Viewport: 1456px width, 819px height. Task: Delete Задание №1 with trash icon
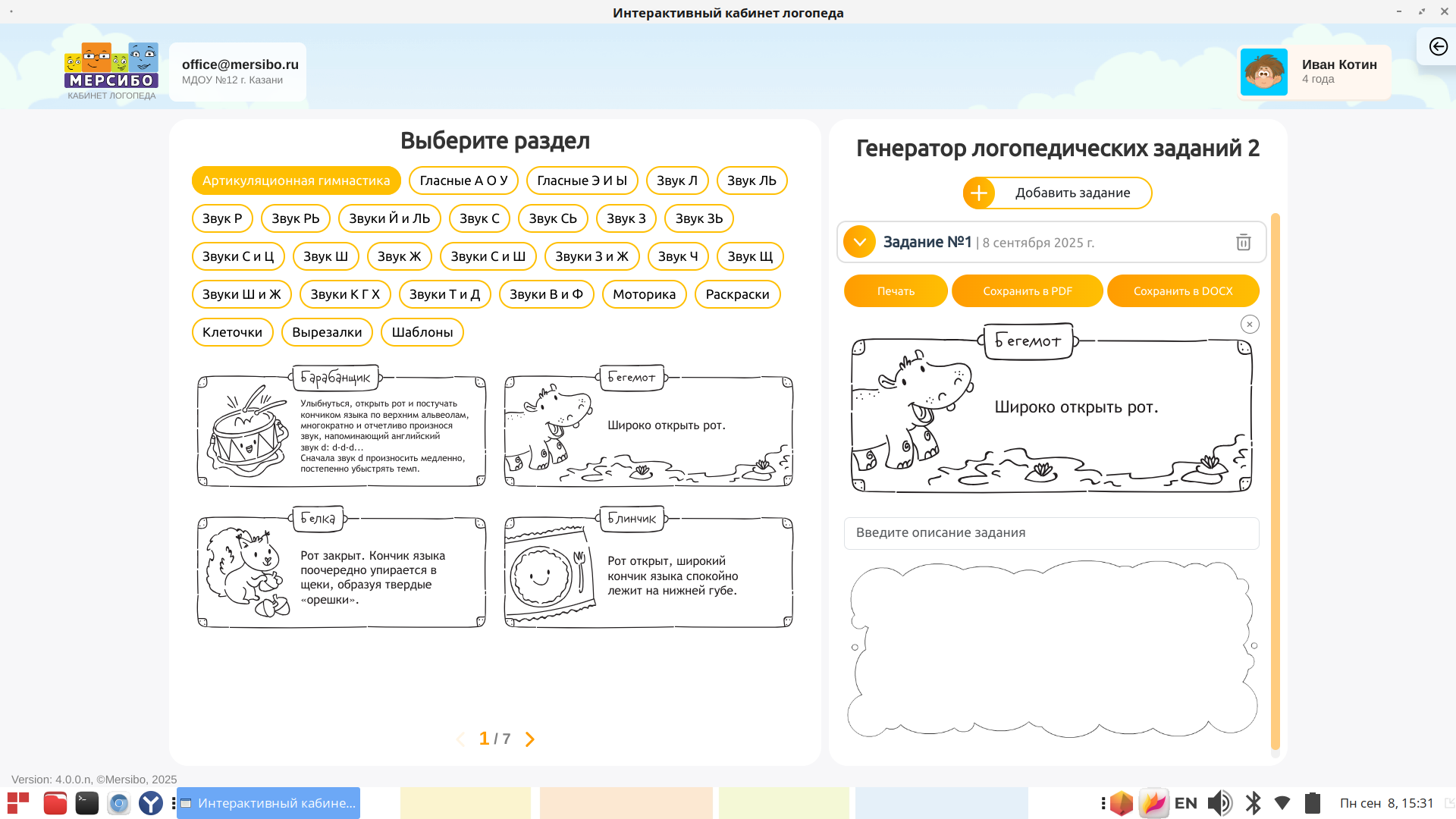click(1243, 243)
